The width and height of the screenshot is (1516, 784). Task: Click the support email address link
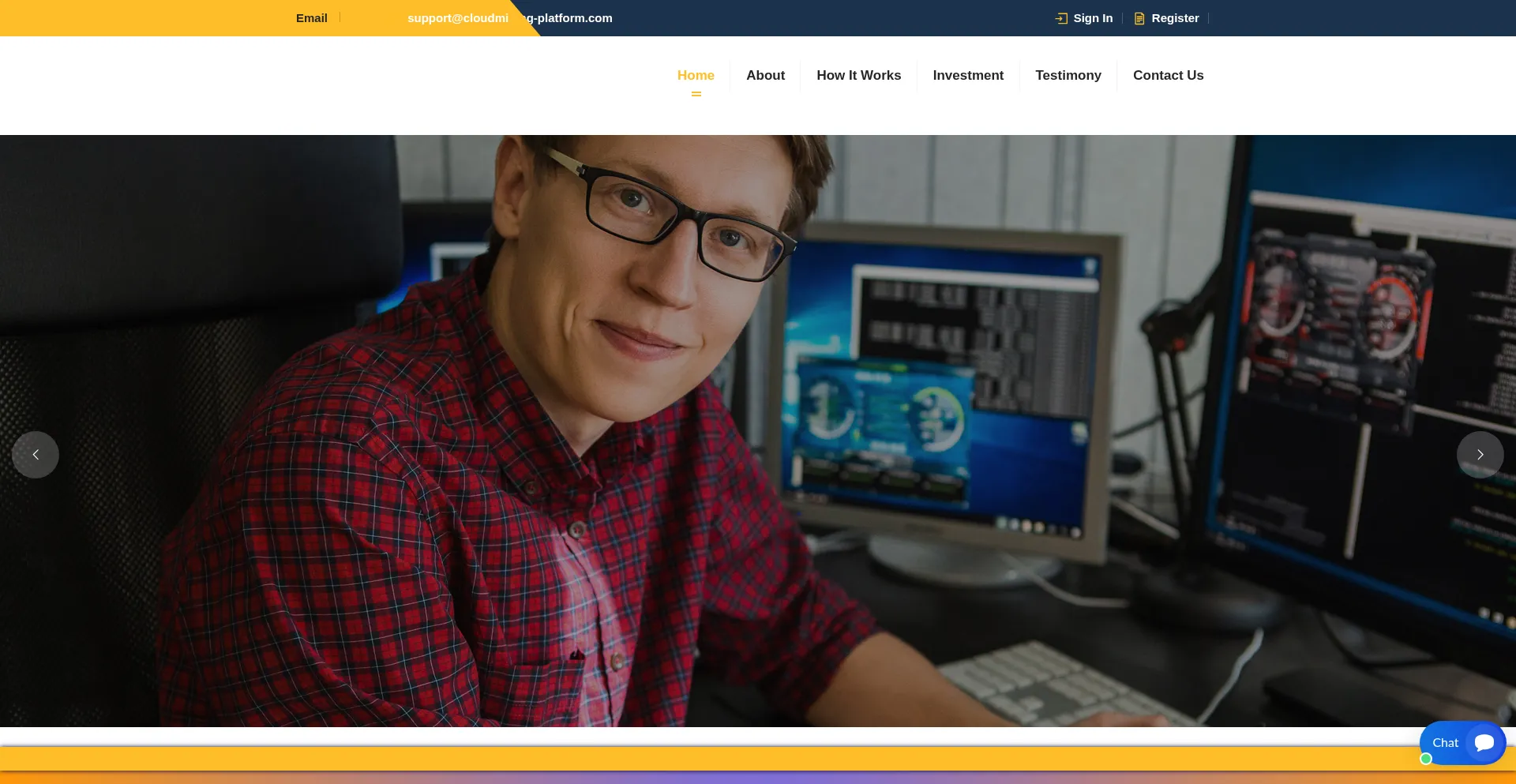click(509, 18)
